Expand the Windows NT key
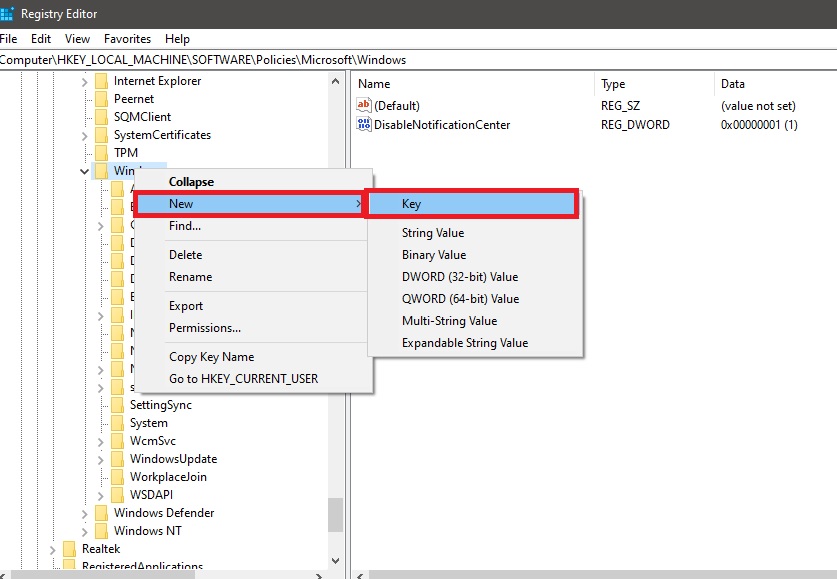The height and width of the screenshot is (579, 837). click(84, 531)
